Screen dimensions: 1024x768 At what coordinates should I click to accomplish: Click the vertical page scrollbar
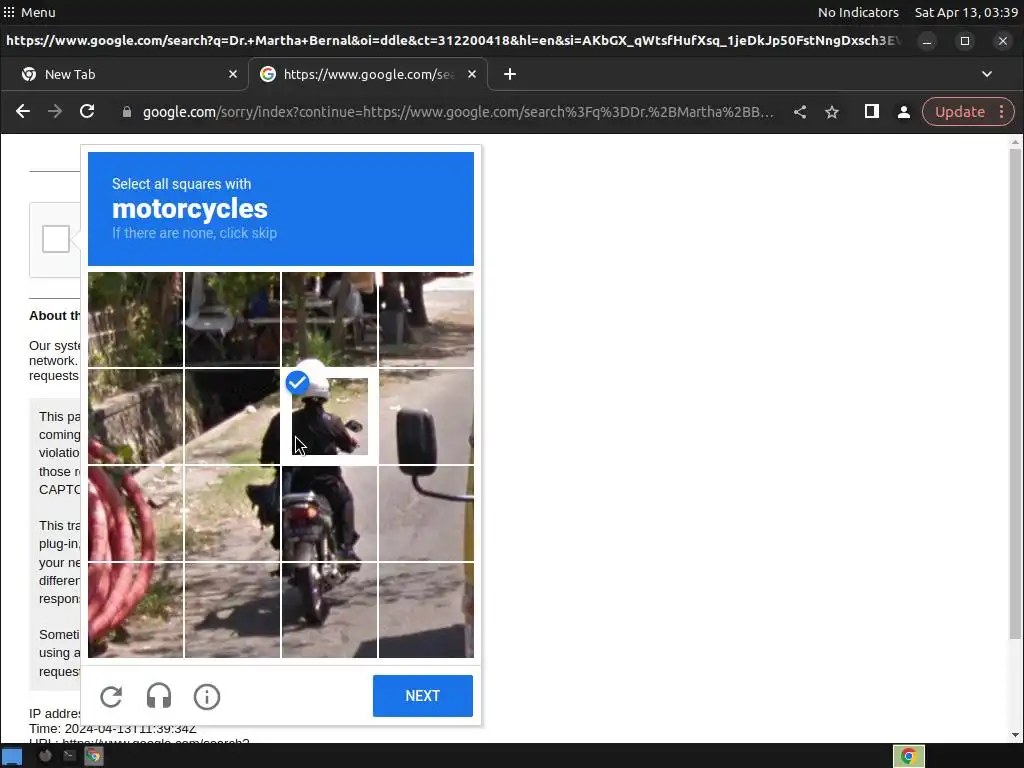point(1015,392)
